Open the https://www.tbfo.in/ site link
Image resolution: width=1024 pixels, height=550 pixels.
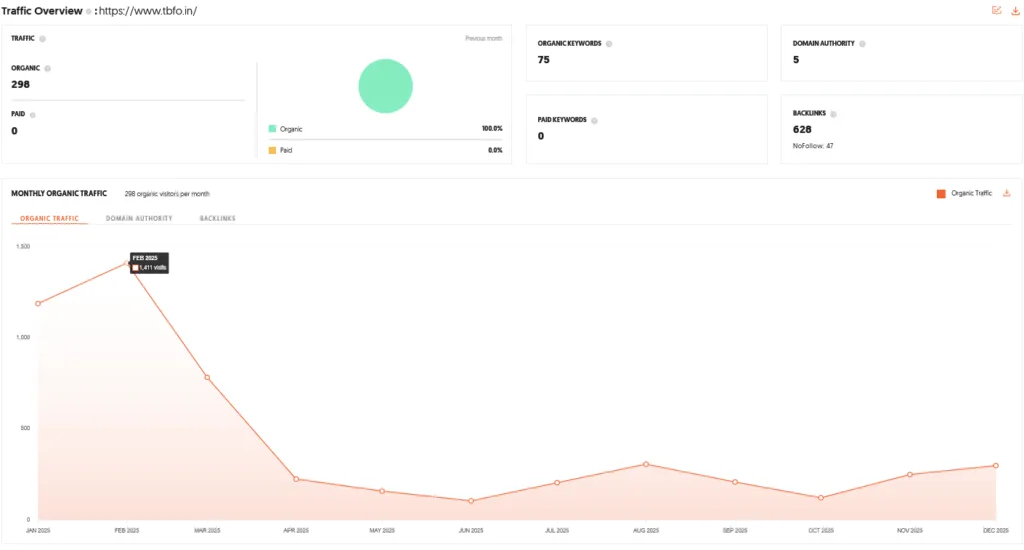(148, 11)
